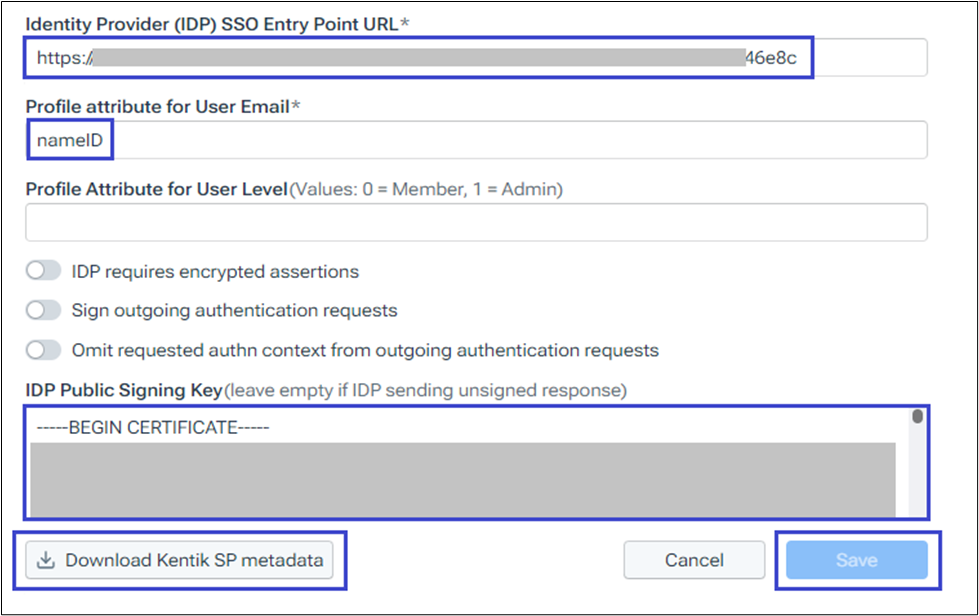Click the download icon on Kentik SP metadata button
Screen dimensions: 979x616
coord(45,561)
